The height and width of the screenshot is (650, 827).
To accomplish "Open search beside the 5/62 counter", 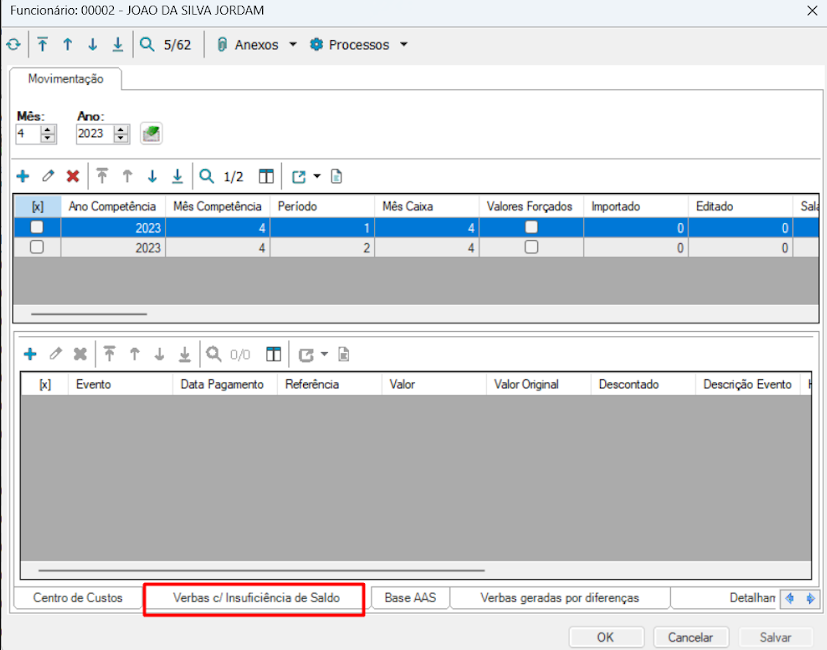I will pos(147,45).
